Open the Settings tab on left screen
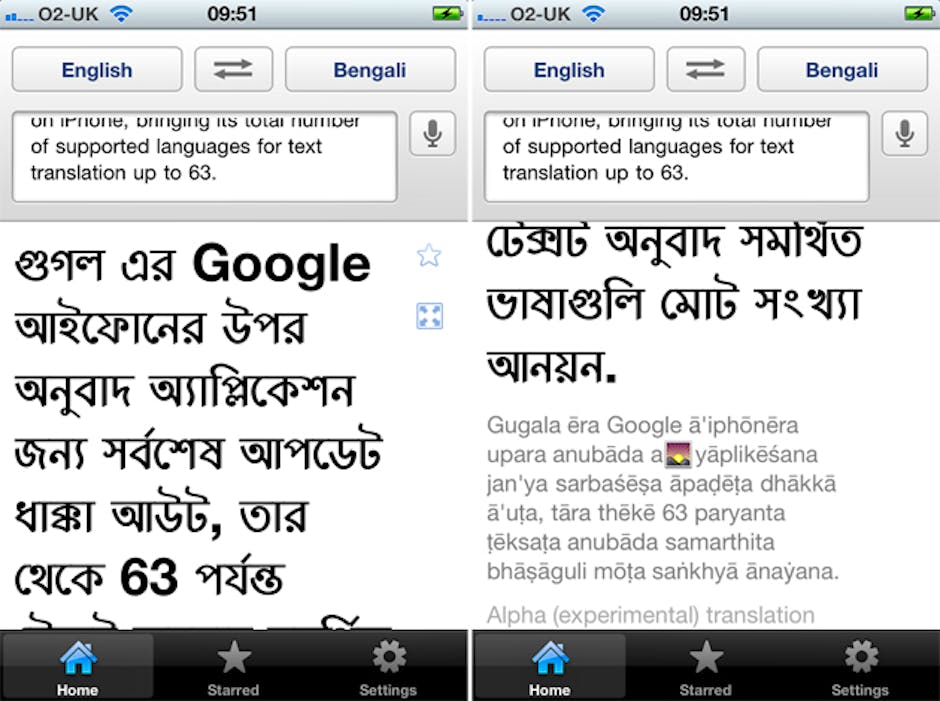This screenshot has height=701, width=940. (388, 667)
